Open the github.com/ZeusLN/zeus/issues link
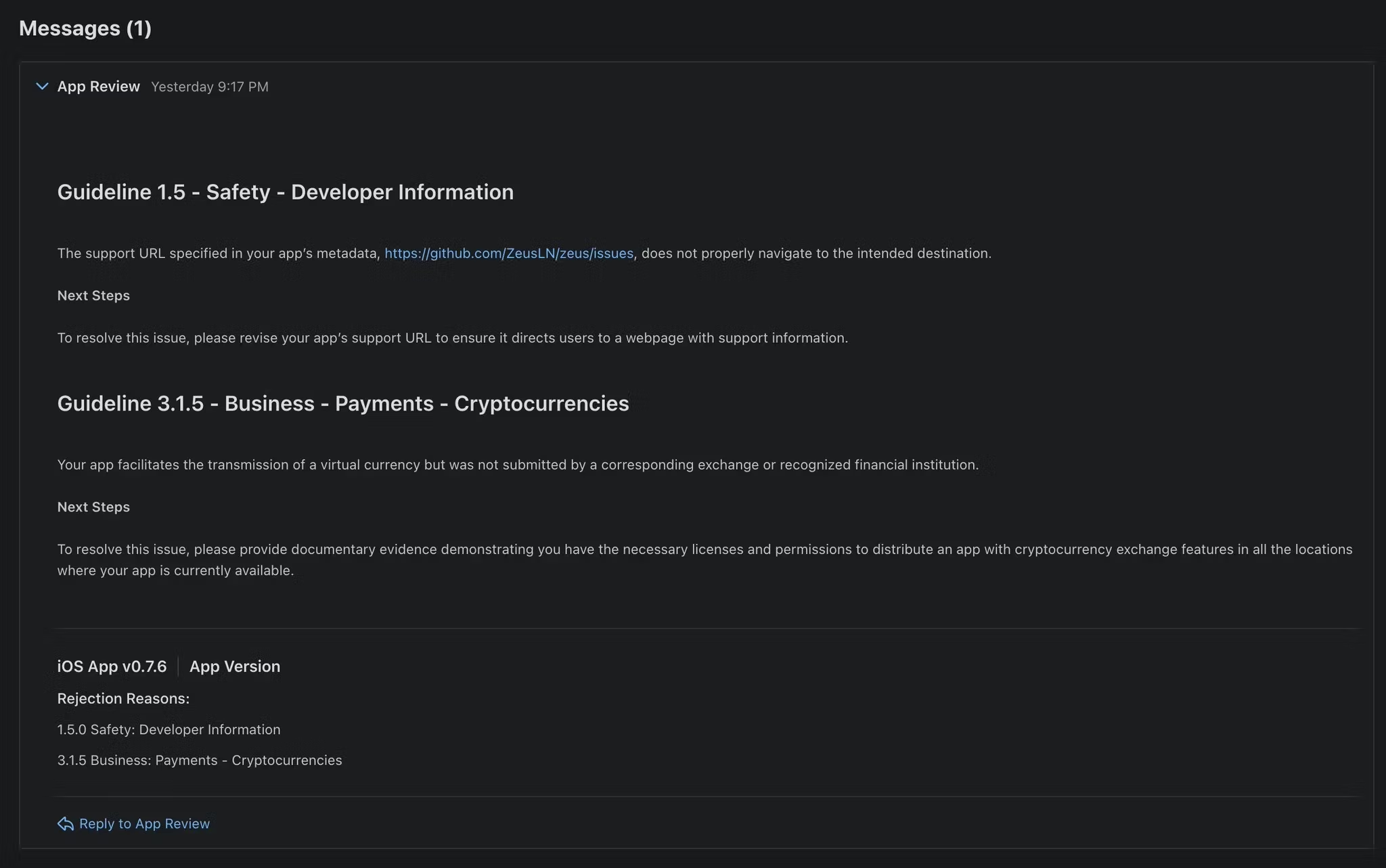The height and width of the screenshot is (868, 1386). click(x=508, y=253)
